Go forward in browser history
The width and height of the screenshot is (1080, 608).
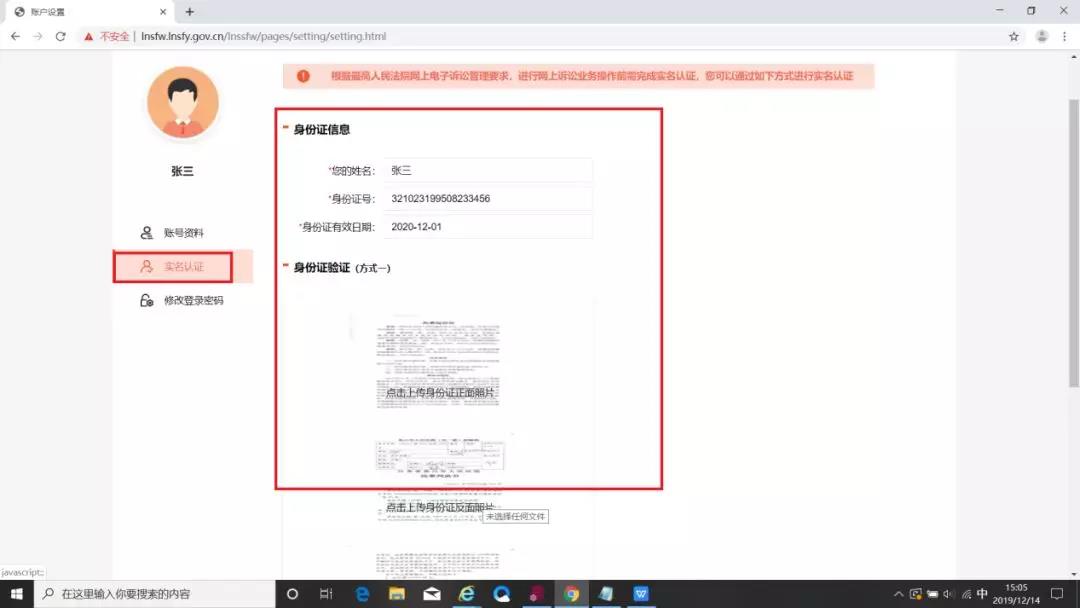[x=38, y=36]
